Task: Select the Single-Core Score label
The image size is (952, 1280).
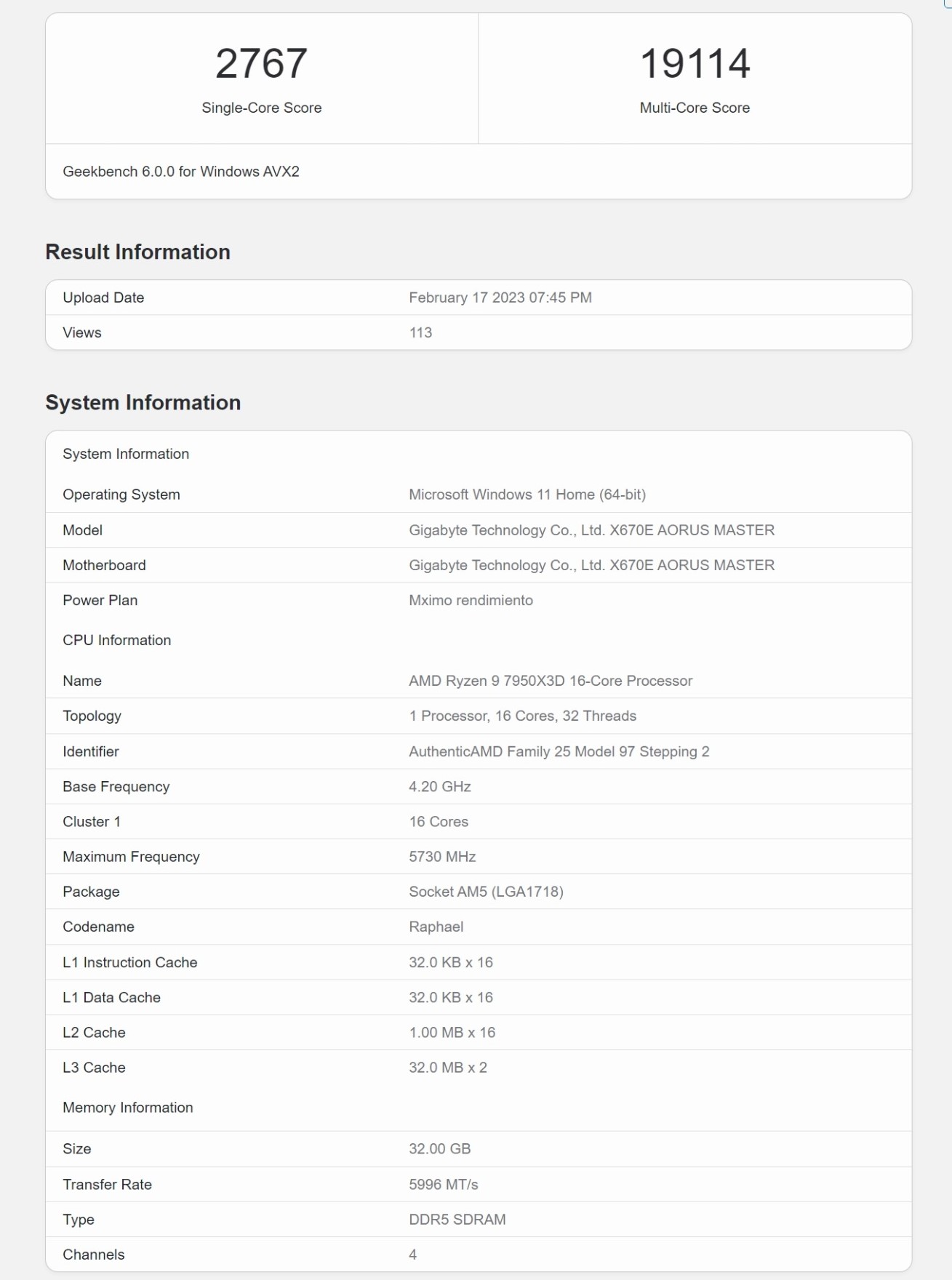Action: point(261,108)
